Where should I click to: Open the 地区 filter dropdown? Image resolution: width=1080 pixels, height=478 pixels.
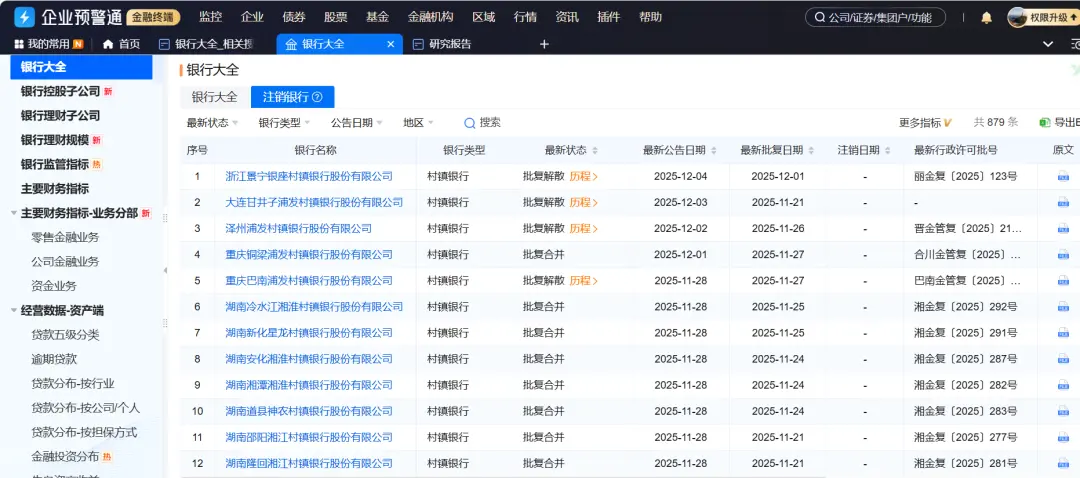coord(418,122)
